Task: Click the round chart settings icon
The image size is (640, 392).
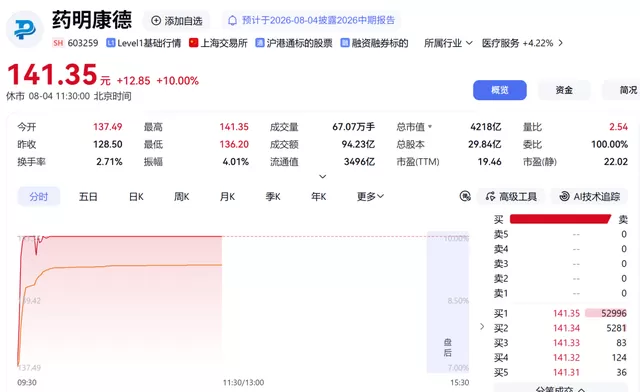Action: tap(465, 196)
